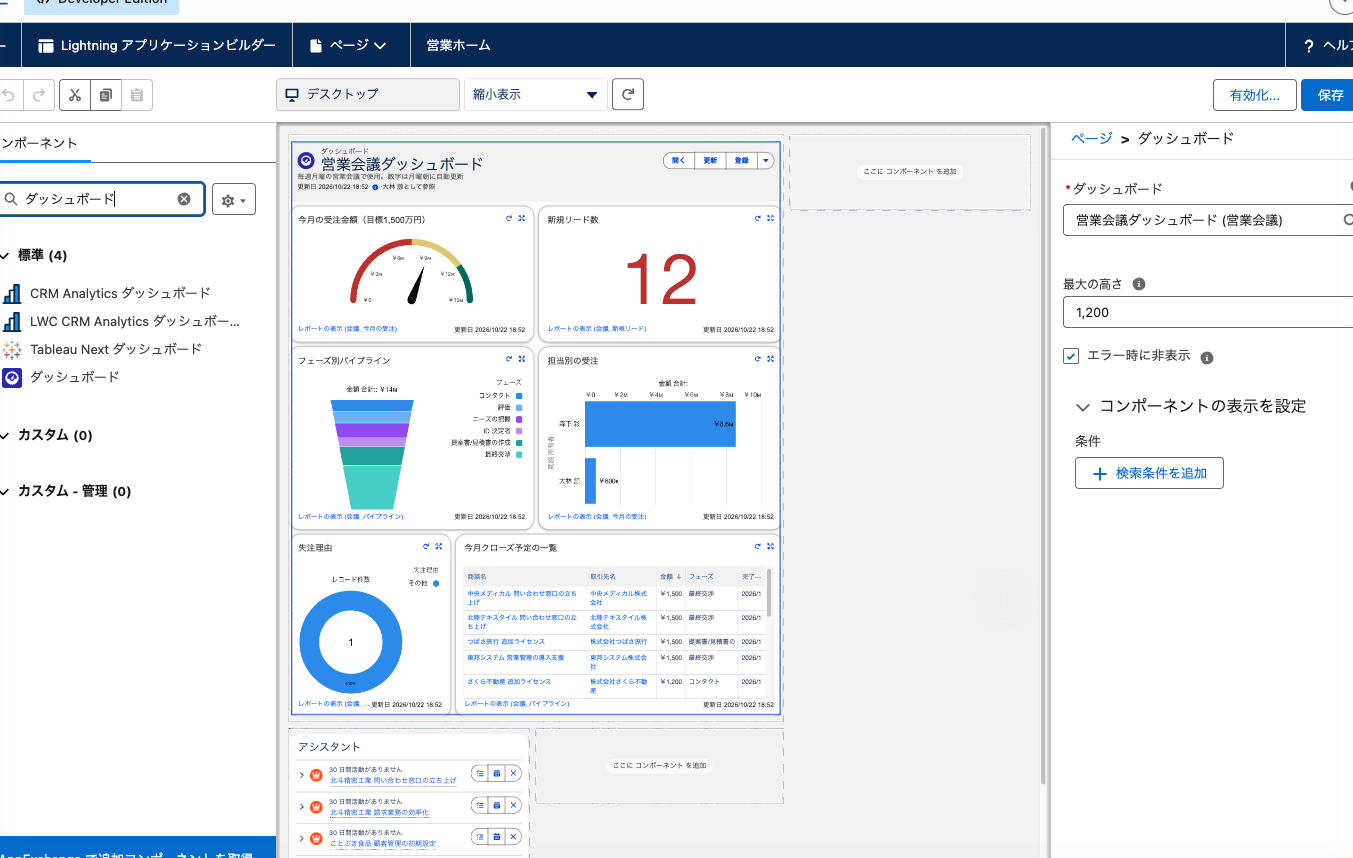Click the 保存 save button
Viewport: 1353px width, 858px height.
pyautogui.click(x=1328, y=95)
